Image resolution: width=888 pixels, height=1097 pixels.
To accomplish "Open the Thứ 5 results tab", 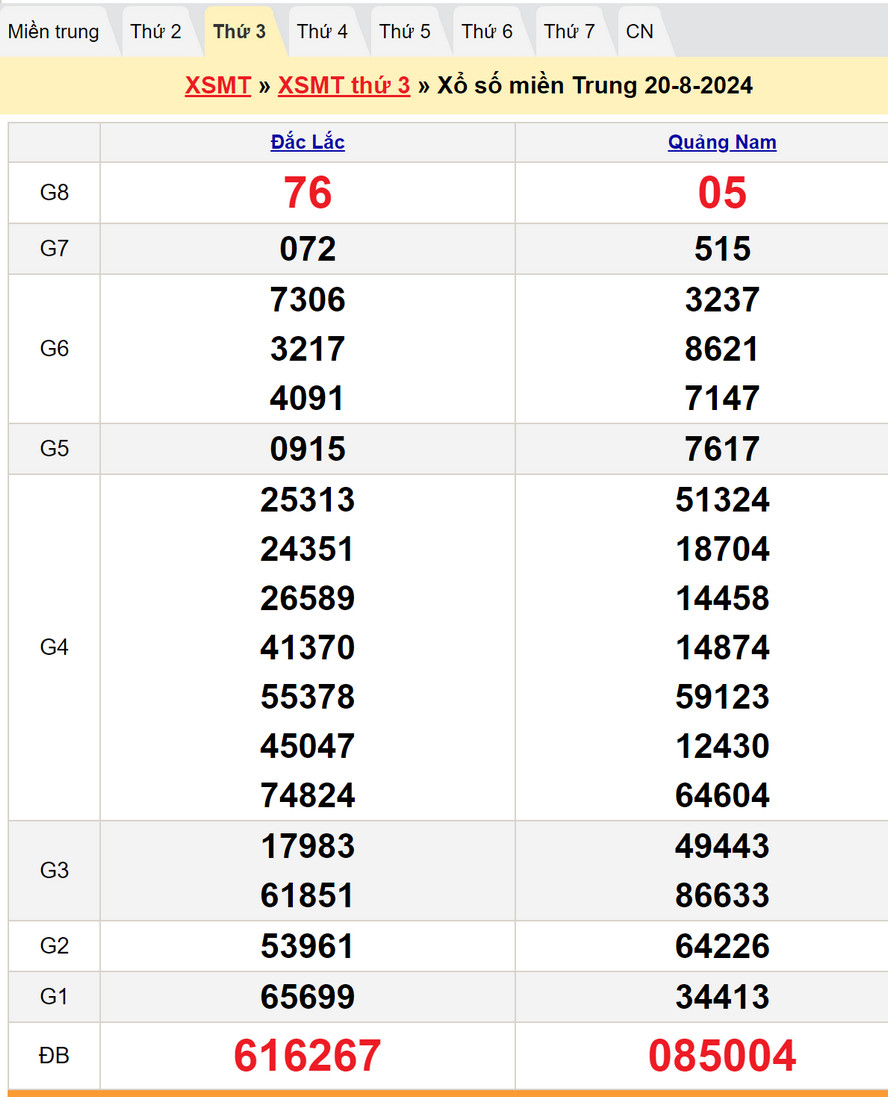I will pos(405,32).
